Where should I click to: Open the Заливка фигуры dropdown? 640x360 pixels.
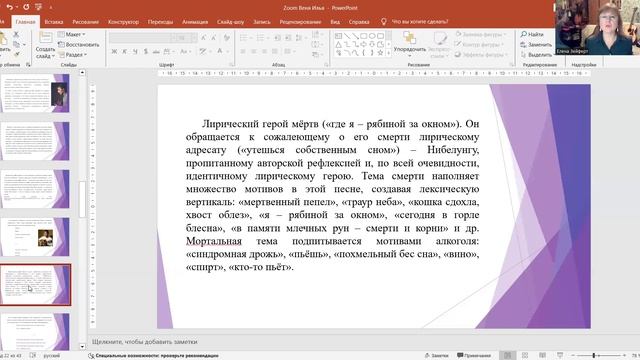(480, 34)
